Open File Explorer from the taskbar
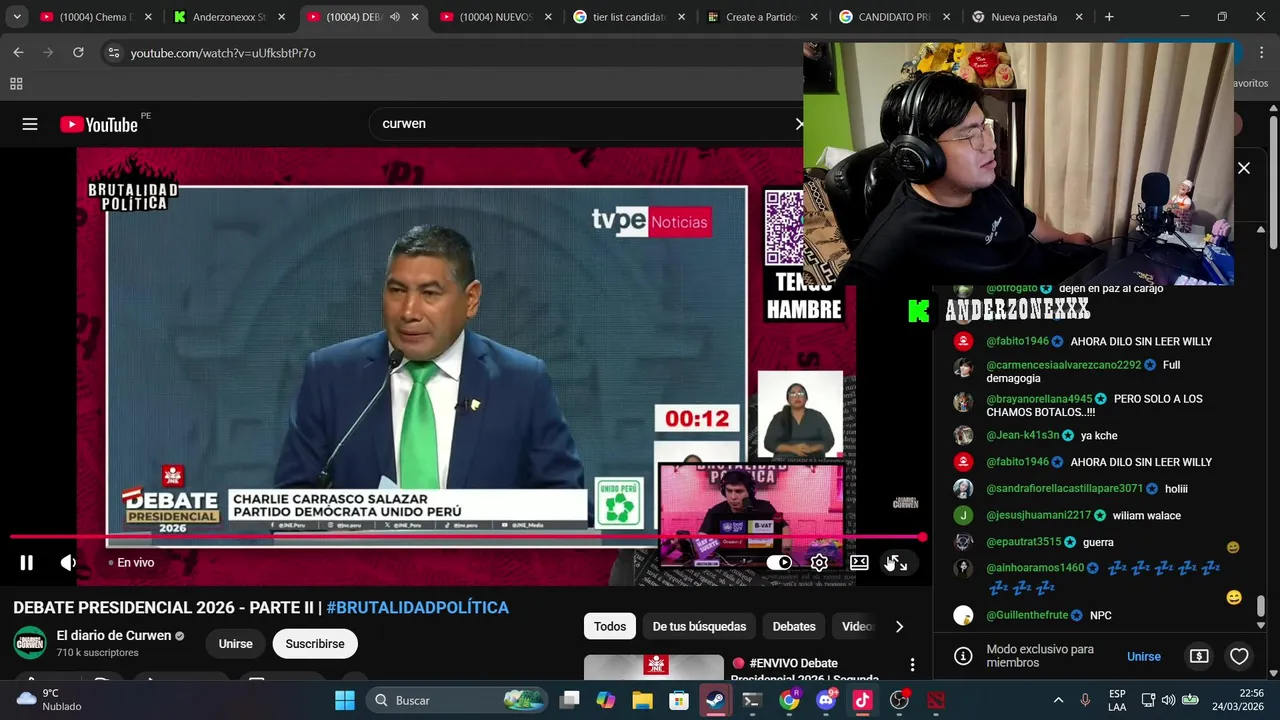1280x720 pixels. (642, 700)
